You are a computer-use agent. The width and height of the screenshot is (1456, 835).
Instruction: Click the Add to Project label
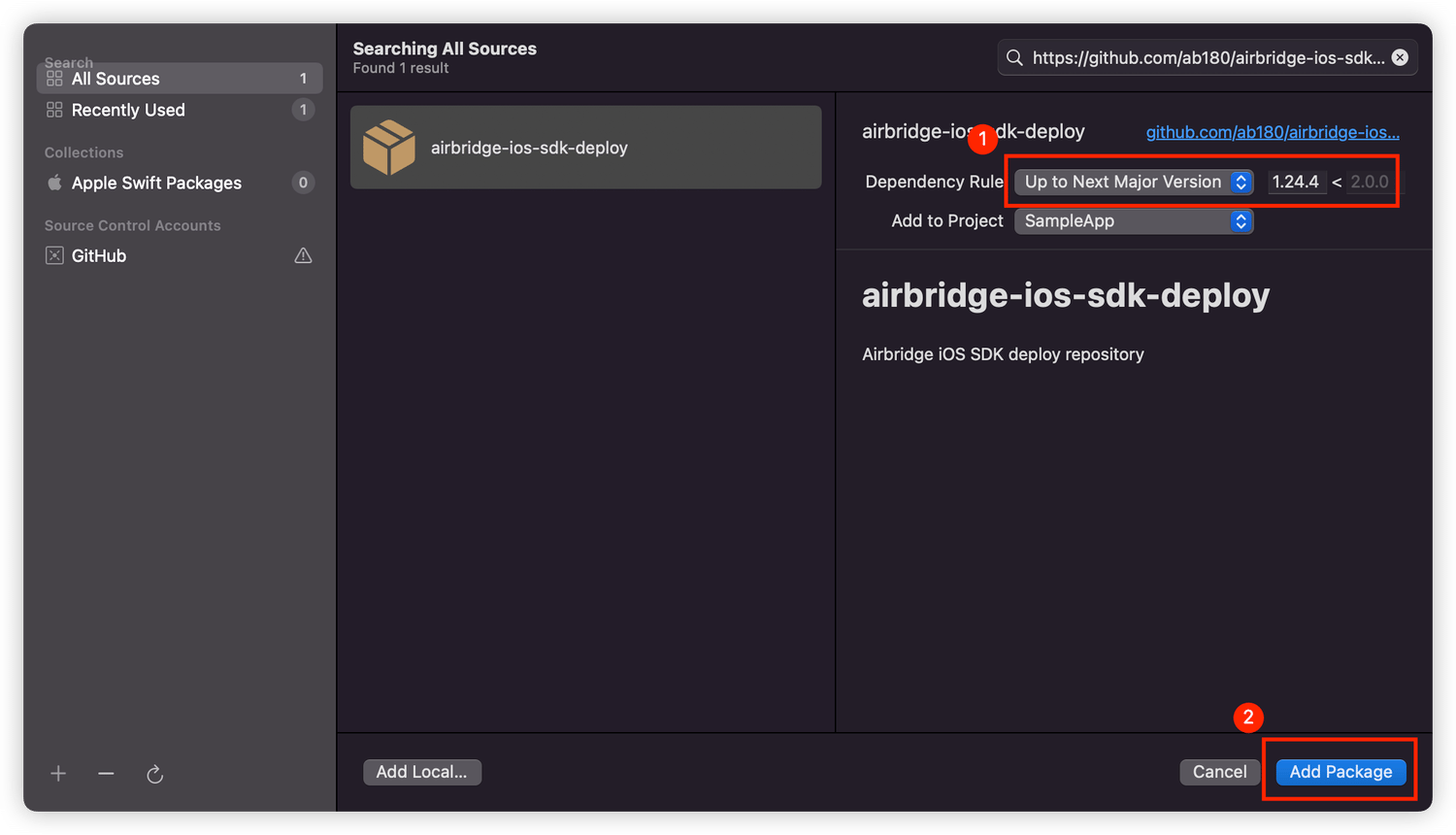(x=947, y=221)
